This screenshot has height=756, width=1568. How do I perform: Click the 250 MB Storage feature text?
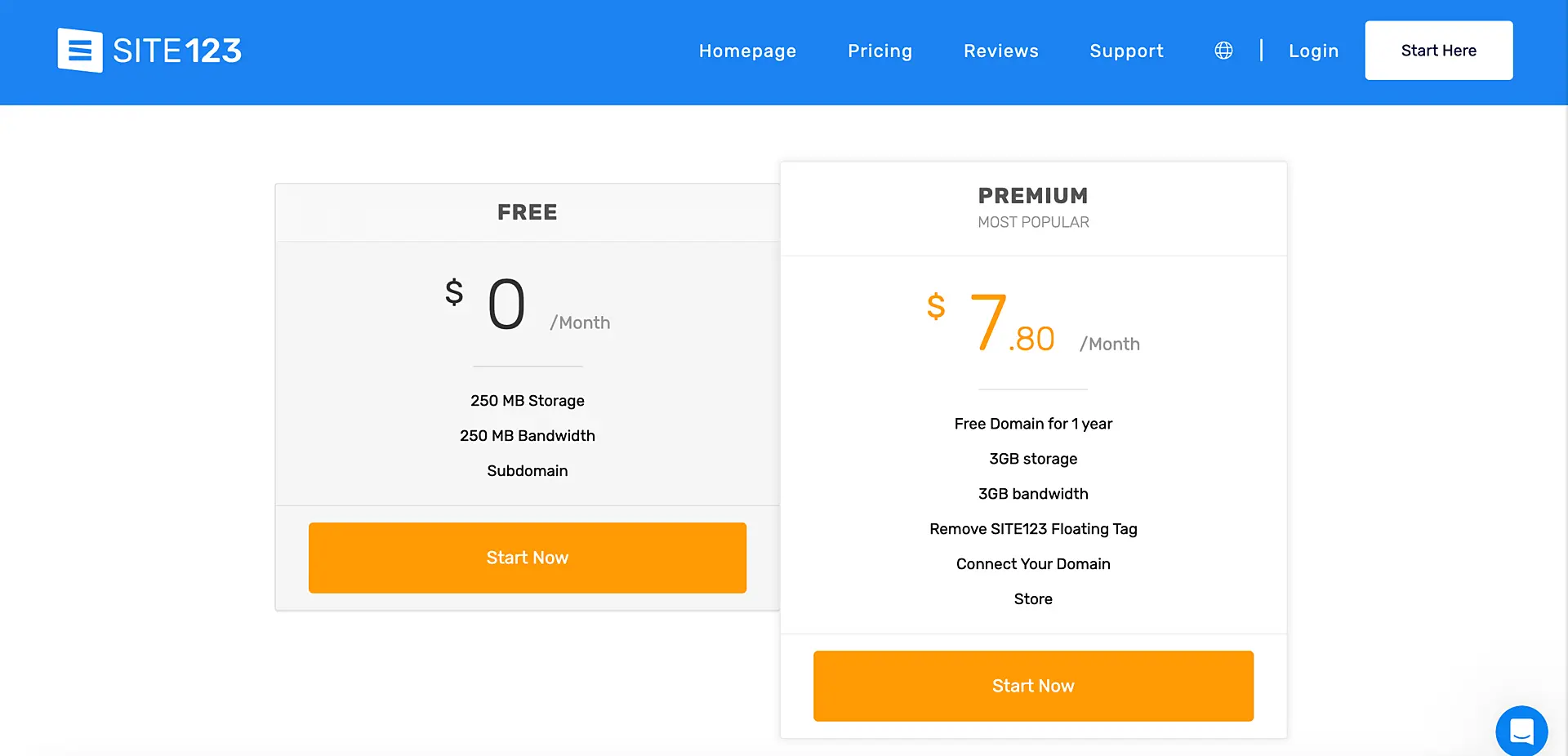click(527, 401)
